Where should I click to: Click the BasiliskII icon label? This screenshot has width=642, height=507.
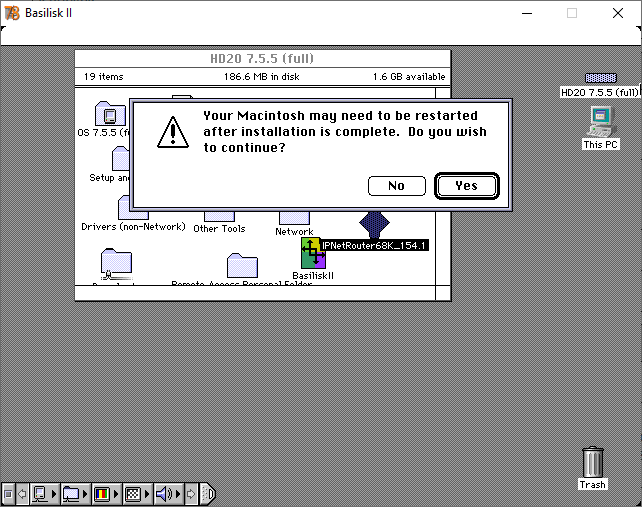click(x=313, y=276)
